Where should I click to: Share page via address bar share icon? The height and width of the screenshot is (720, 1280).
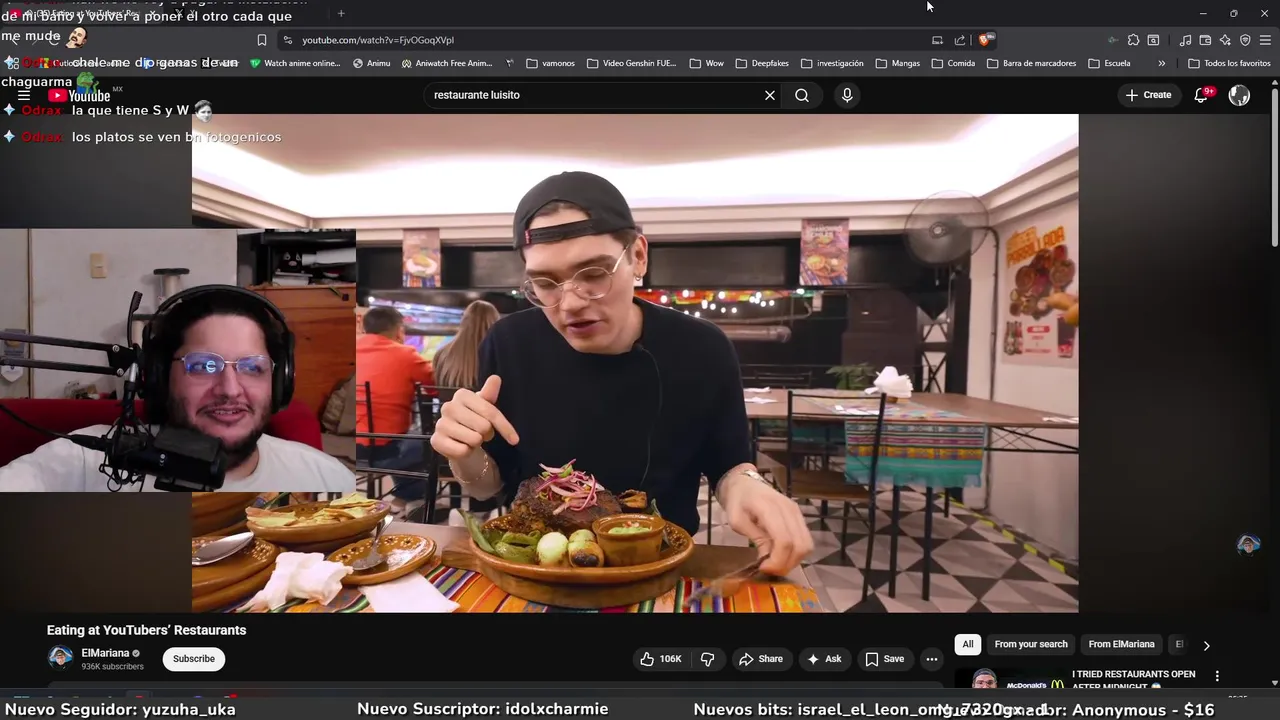click(x=960, y=40)
